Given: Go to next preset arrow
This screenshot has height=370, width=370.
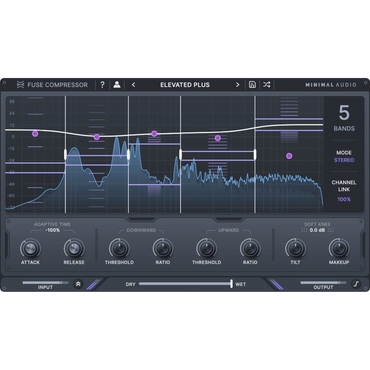Looking at the screenshot, I should tap(237, 85).
